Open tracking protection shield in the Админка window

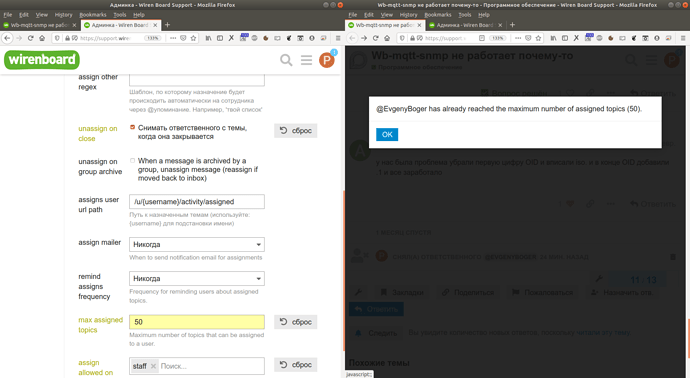pyautogui.click(x=57, y=38)
